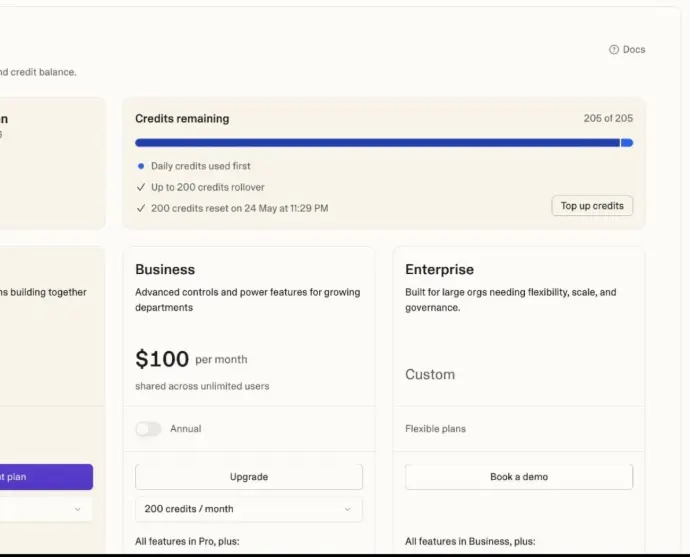This screenshot has height=557, width=690.
Task: Click the Flexible plans text under Enterprise
Action: [x=435, y=429]
